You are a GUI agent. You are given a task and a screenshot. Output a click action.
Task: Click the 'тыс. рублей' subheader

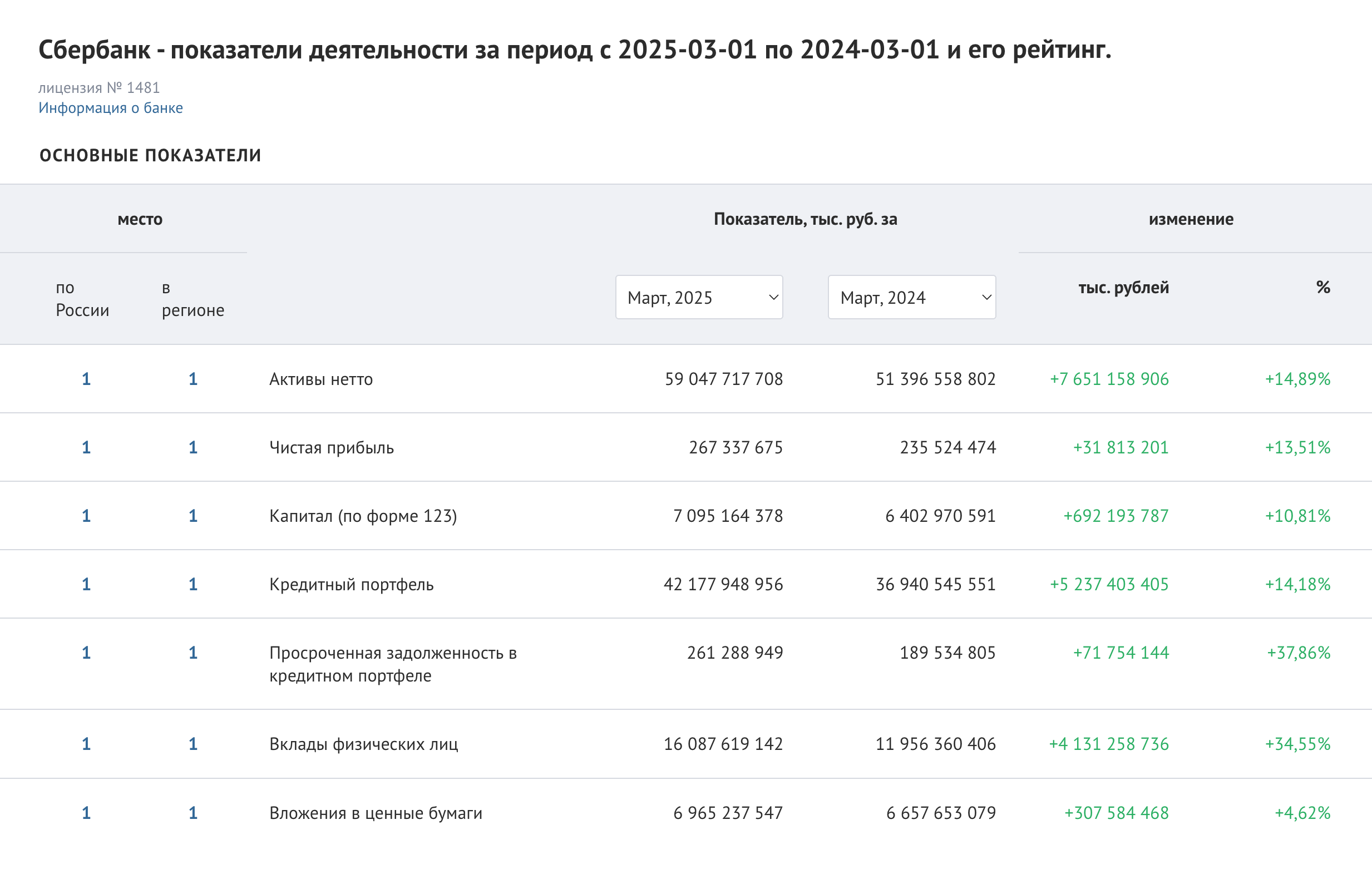point(1123,288)
